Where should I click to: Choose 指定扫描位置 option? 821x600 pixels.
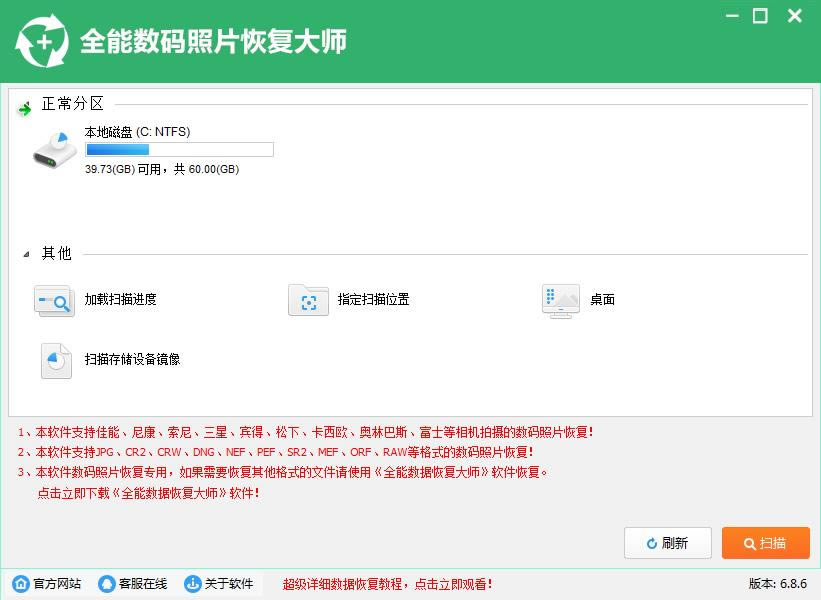pyautogui.click(x=373, y=299)
